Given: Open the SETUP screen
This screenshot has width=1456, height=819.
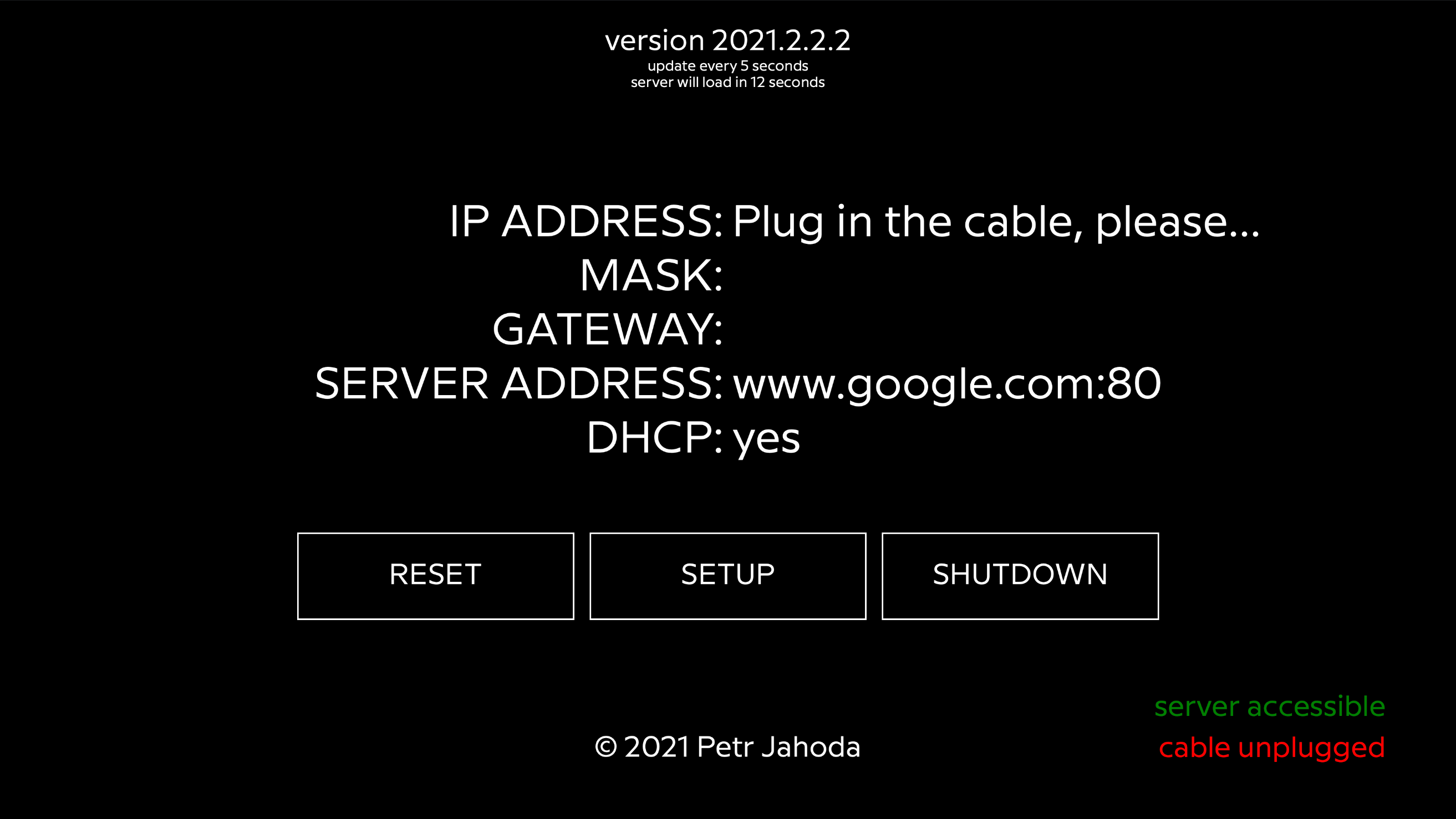Looking at the screenshot, I should (x=727, y=576).
